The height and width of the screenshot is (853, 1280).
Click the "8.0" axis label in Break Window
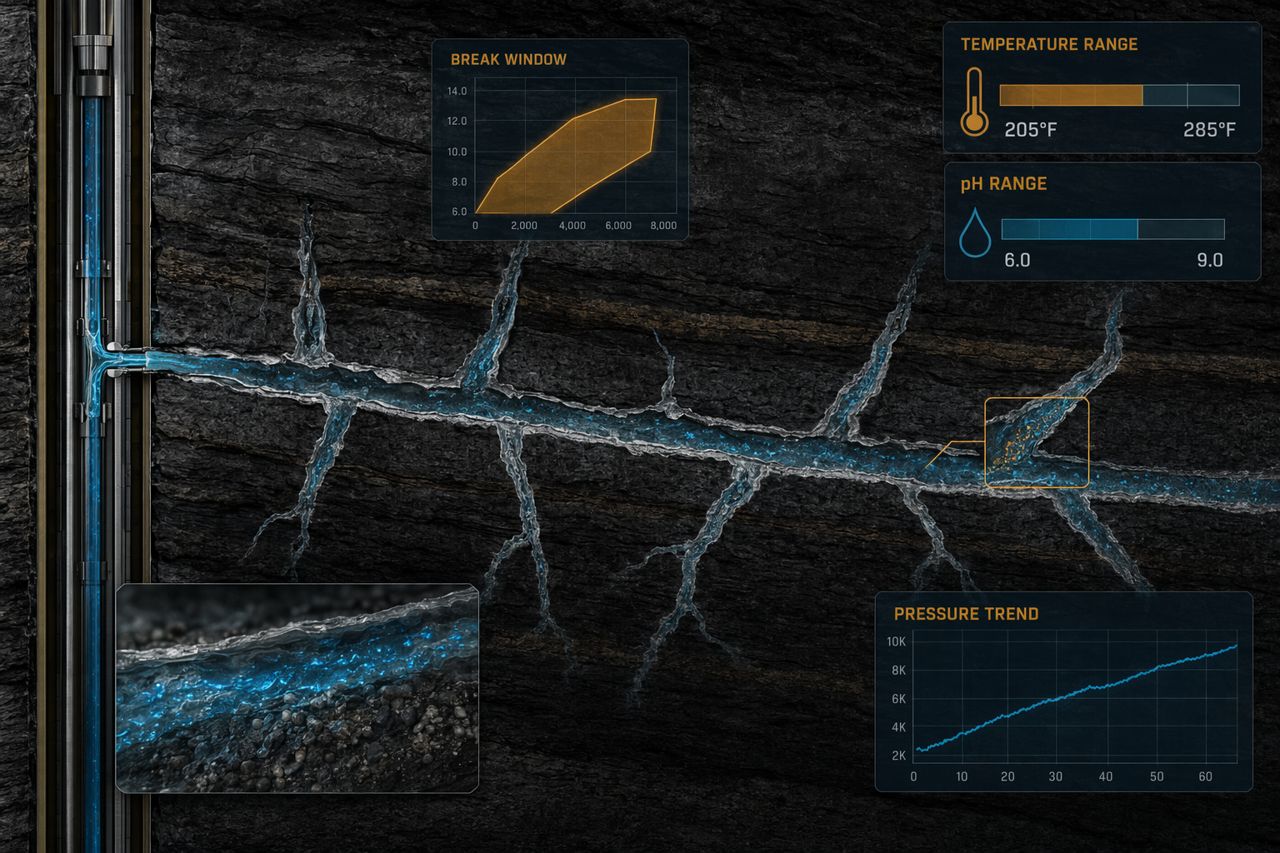[x=459, y=182]
